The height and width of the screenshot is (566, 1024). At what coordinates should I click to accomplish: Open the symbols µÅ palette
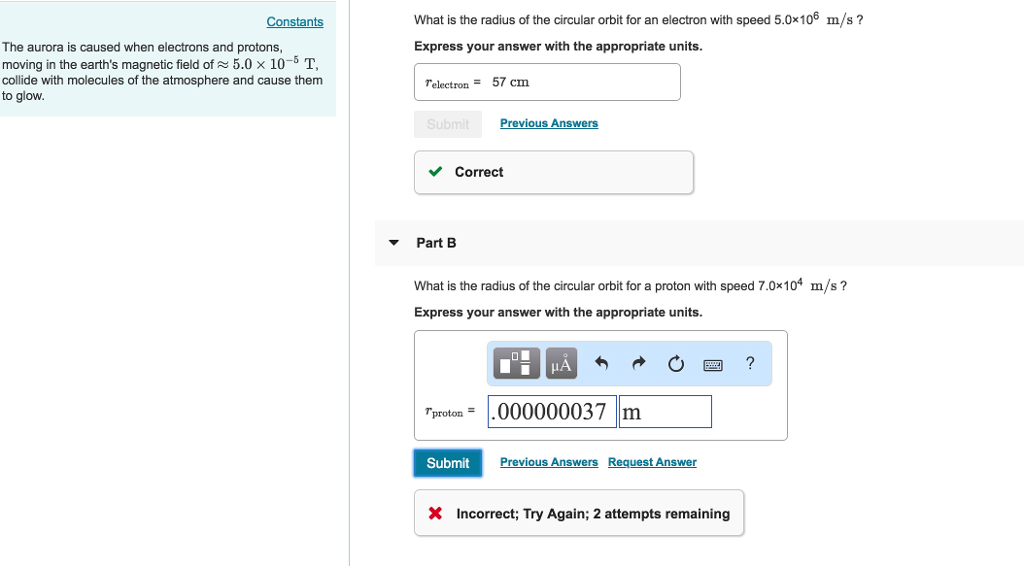(562, 363)
